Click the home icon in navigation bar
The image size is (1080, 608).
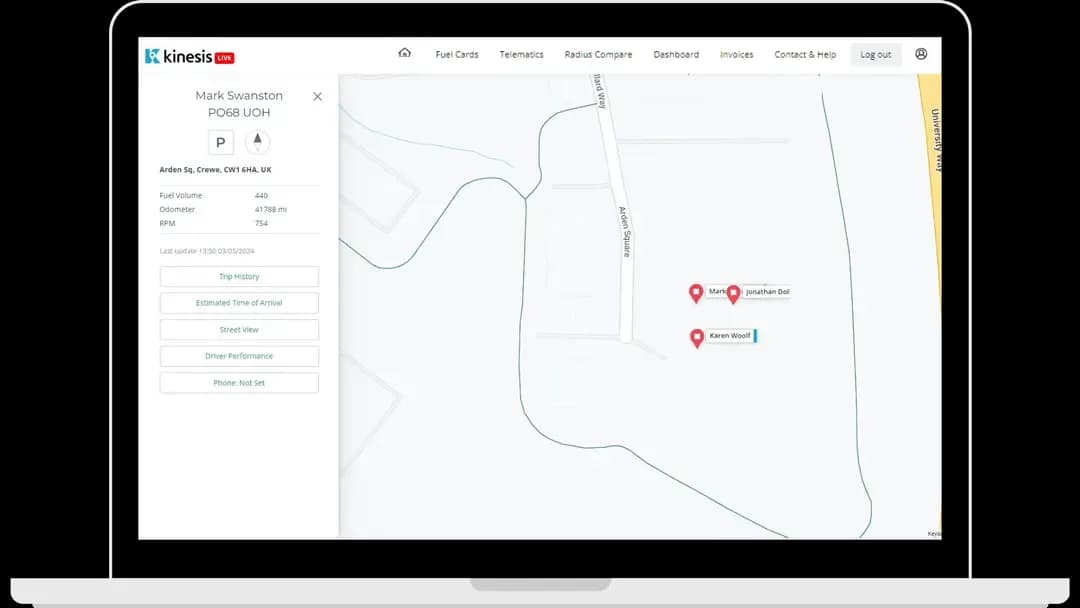click(x=404, y=54)
